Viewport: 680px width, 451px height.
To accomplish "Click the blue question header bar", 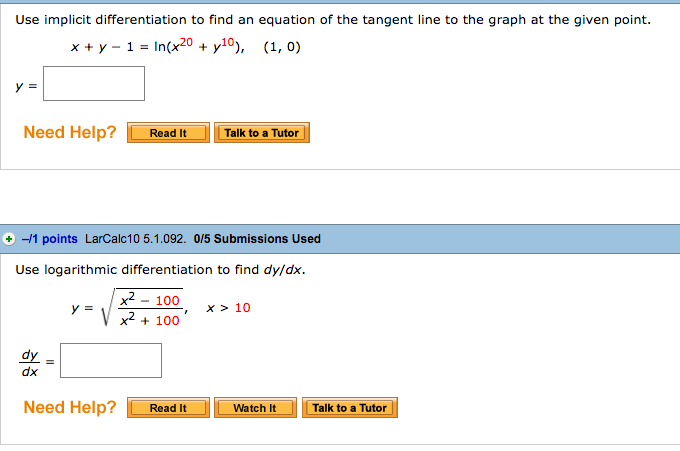I will 340,239.
